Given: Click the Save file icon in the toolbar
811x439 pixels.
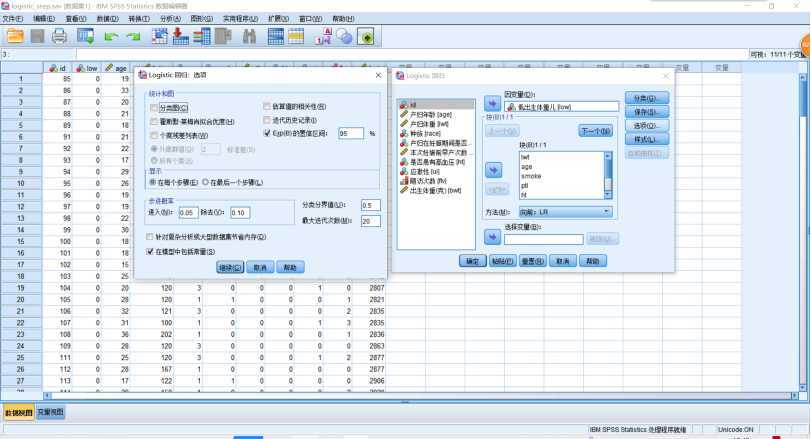Looking at the screenshot, I should tap(37, 36).
